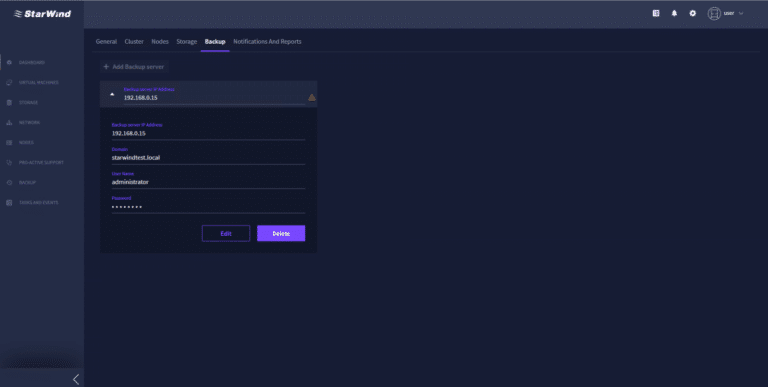The width and height of the screenshot is (768, 387).
Task: Click the warning triangle on 192.168.0.15 card
Action: [x=312, y=97]
